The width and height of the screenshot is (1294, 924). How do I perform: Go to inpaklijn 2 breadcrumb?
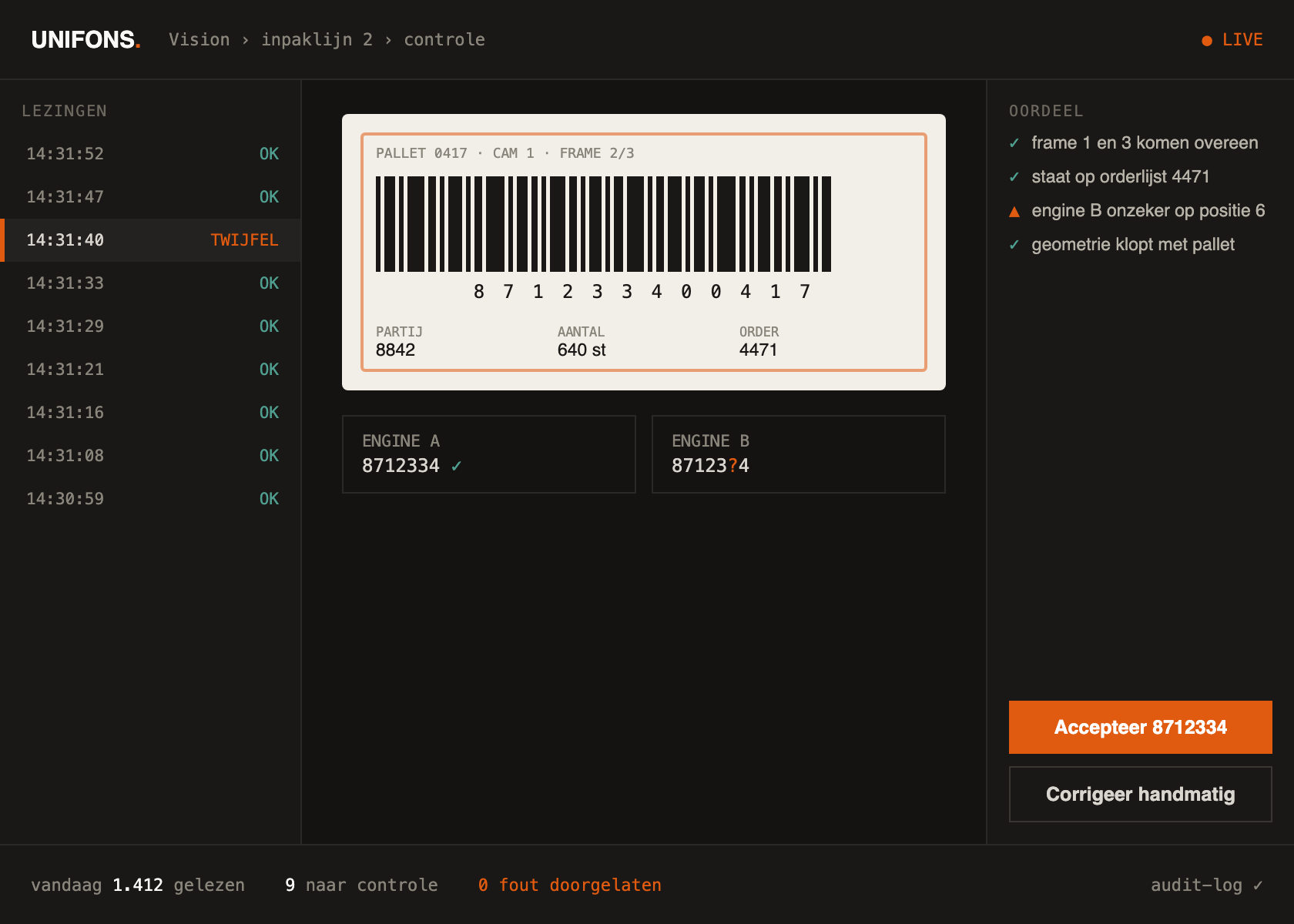(x=317, y=39)
